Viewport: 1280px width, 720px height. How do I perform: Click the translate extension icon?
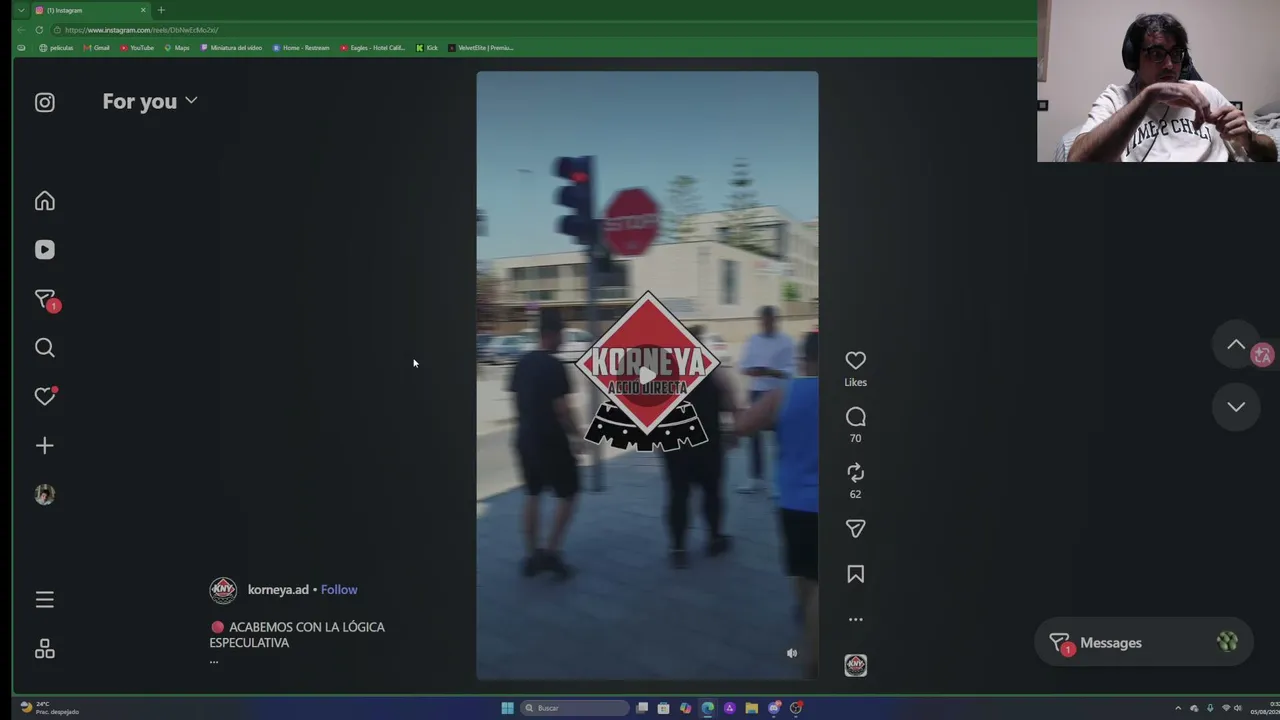1263,356
